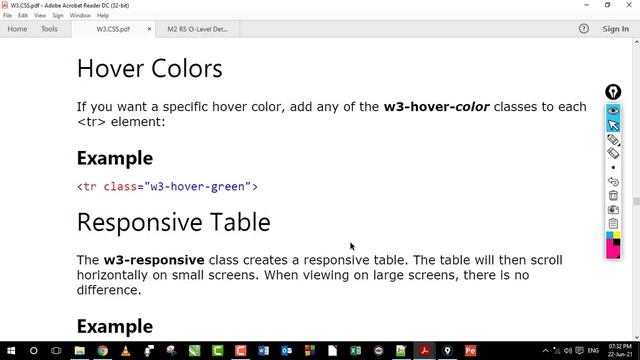Open Google Chrome from taskbar
640x360 pixels.
(x=102, y=351)
